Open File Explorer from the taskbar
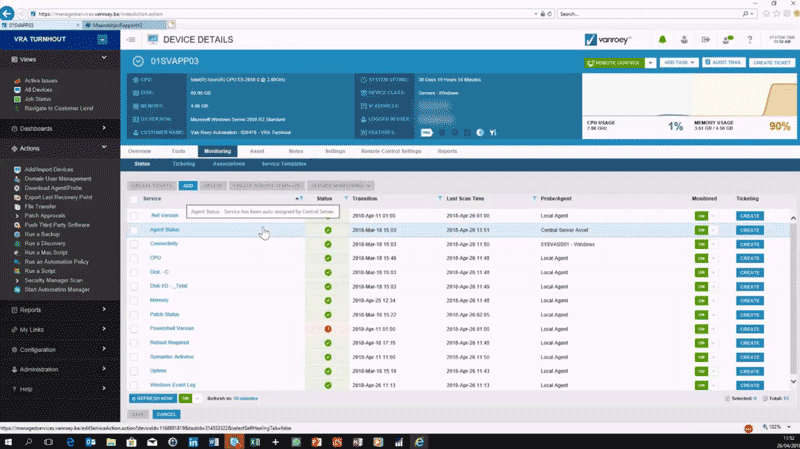 111,442
